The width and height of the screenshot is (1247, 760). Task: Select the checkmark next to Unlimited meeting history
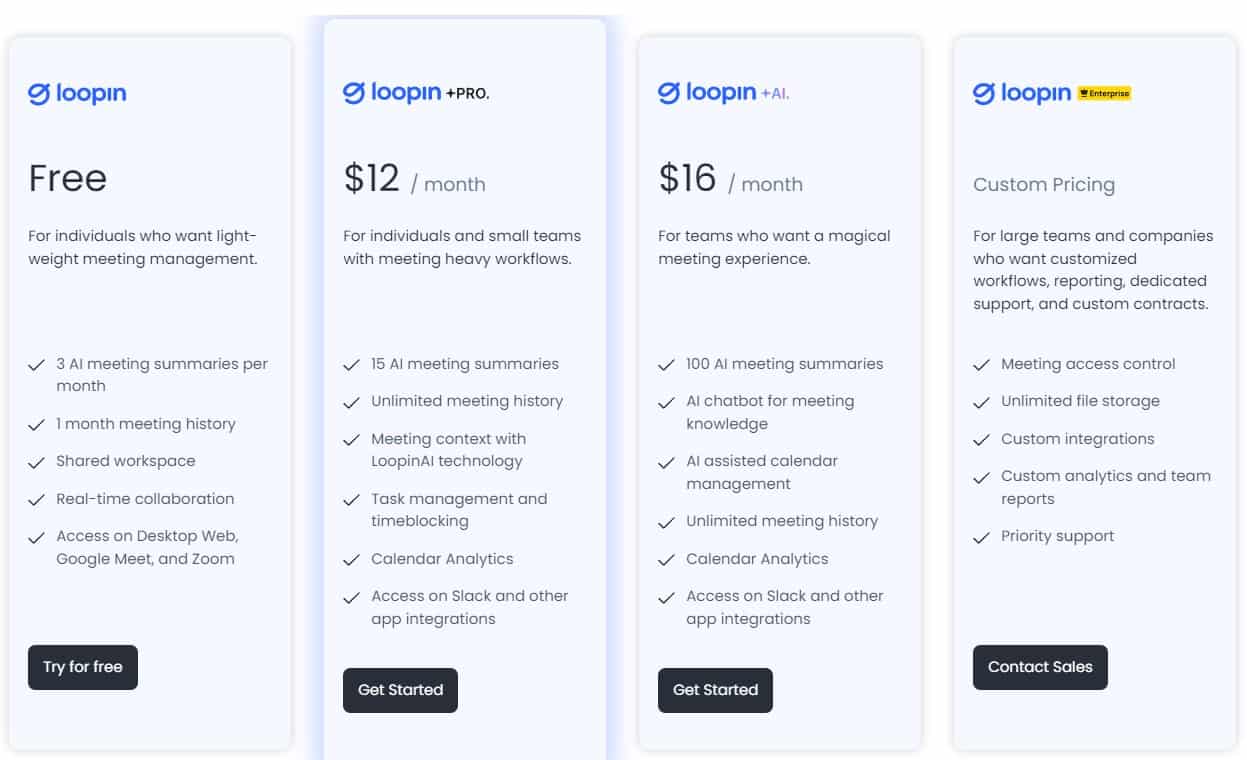click(352, 400)
